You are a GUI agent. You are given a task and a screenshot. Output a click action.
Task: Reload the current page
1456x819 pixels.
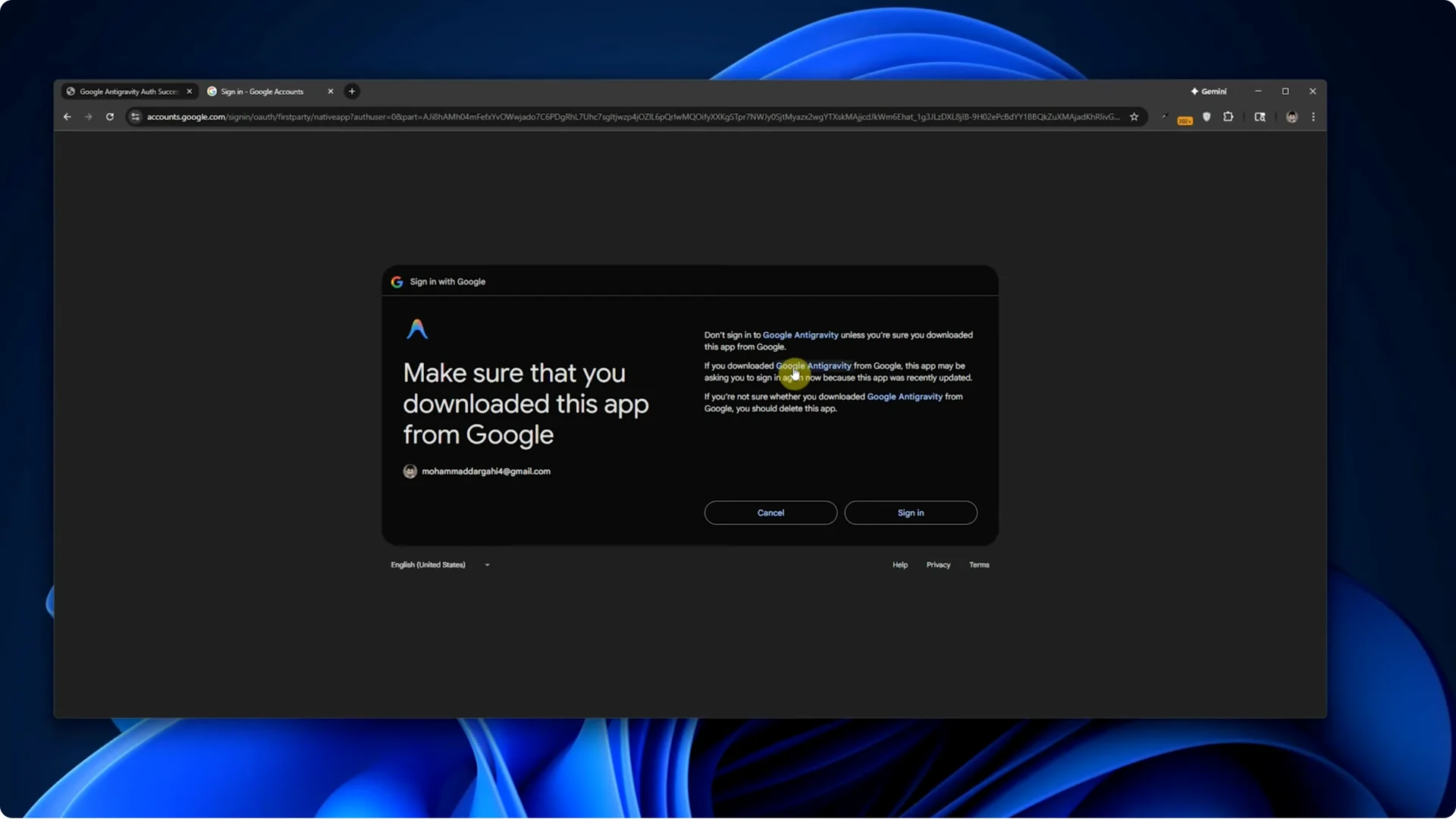point(110,117)
